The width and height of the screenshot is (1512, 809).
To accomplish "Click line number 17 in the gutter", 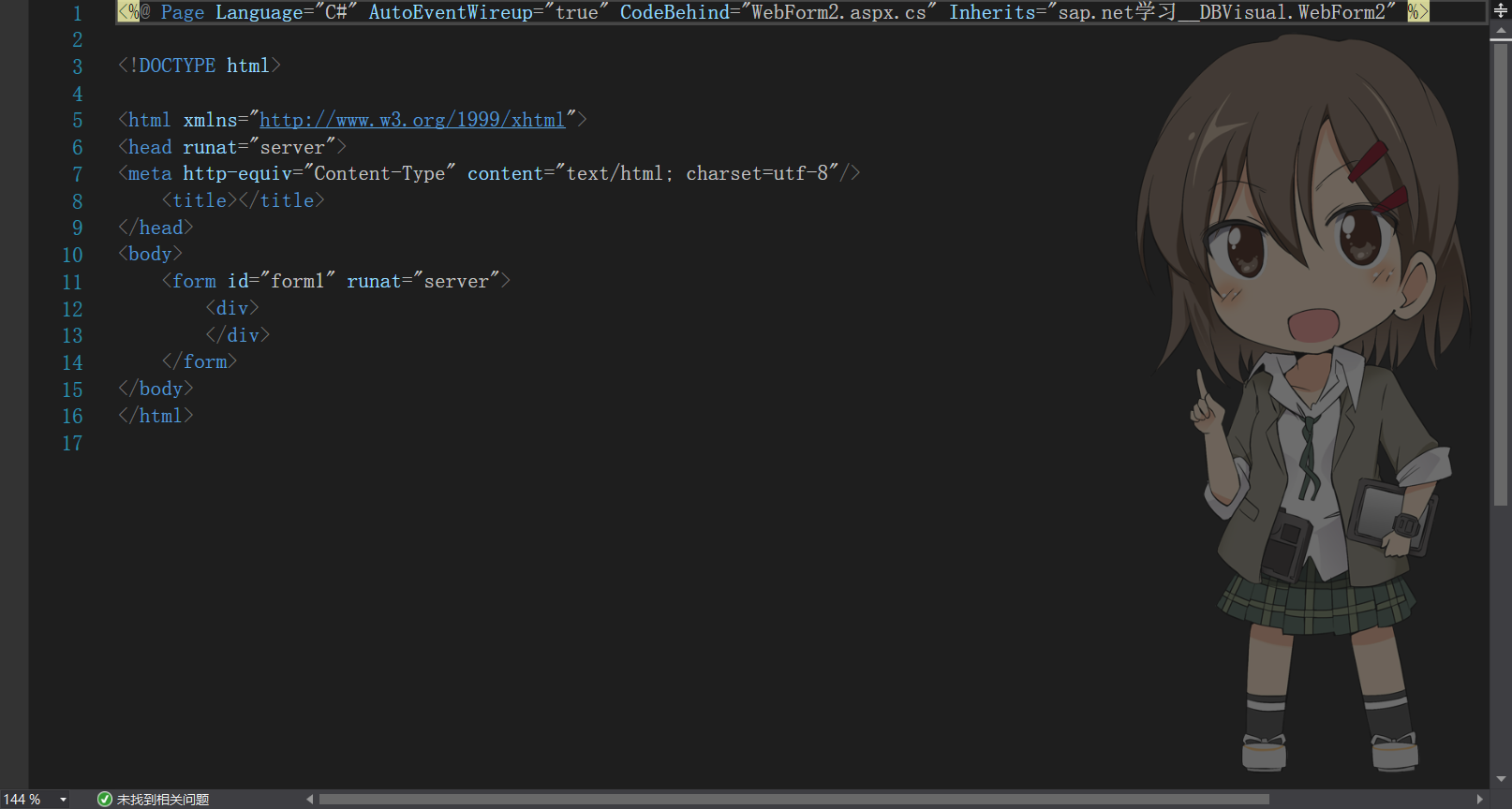I will click(72, 443).
